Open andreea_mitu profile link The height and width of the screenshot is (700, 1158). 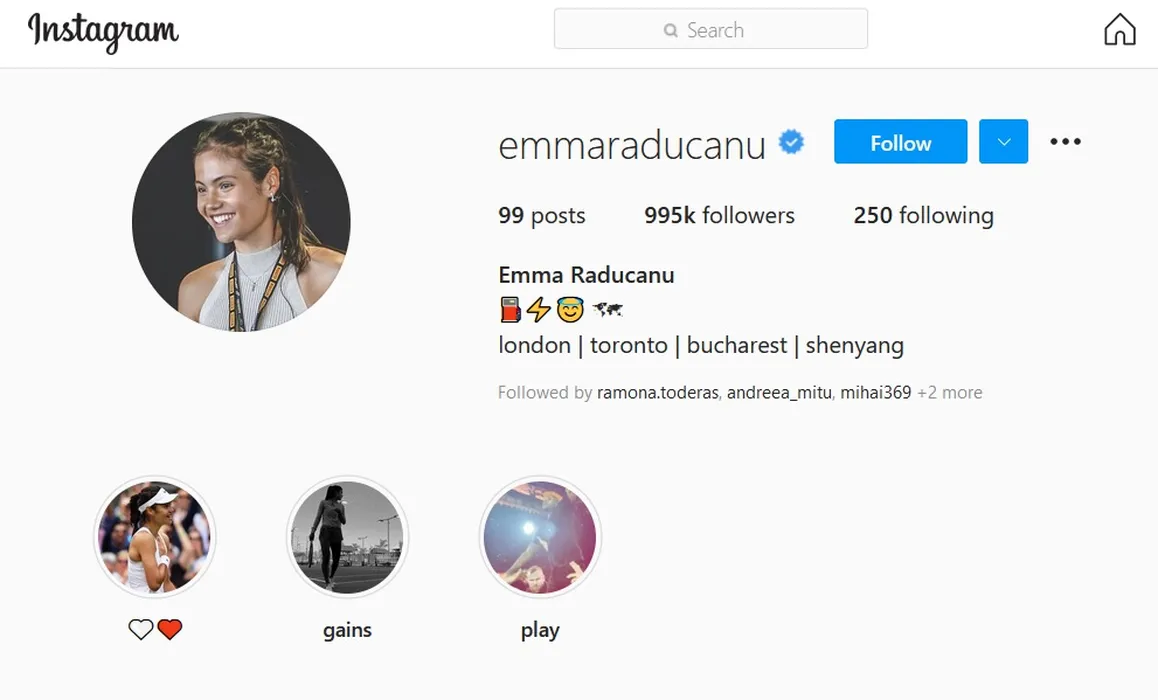point(779,392)
